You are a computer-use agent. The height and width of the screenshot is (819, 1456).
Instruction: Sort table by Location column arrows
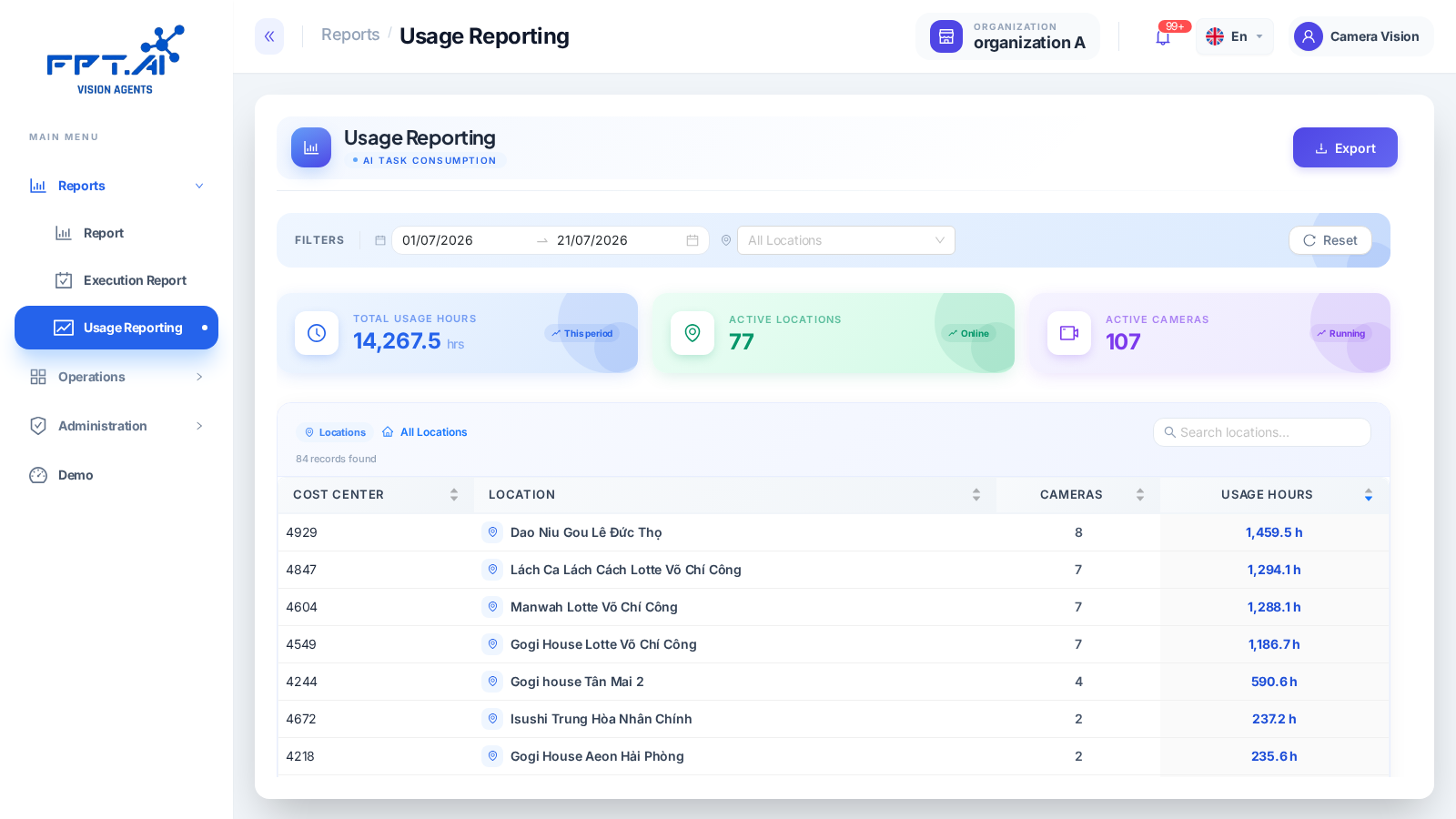click(976, 495)
